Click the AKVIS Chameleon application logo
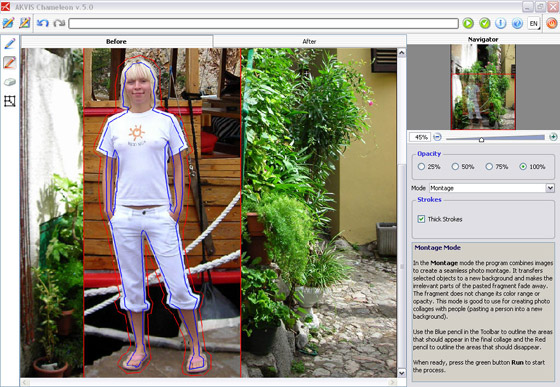This screenshot has width=560, height=387. (5, 6)
